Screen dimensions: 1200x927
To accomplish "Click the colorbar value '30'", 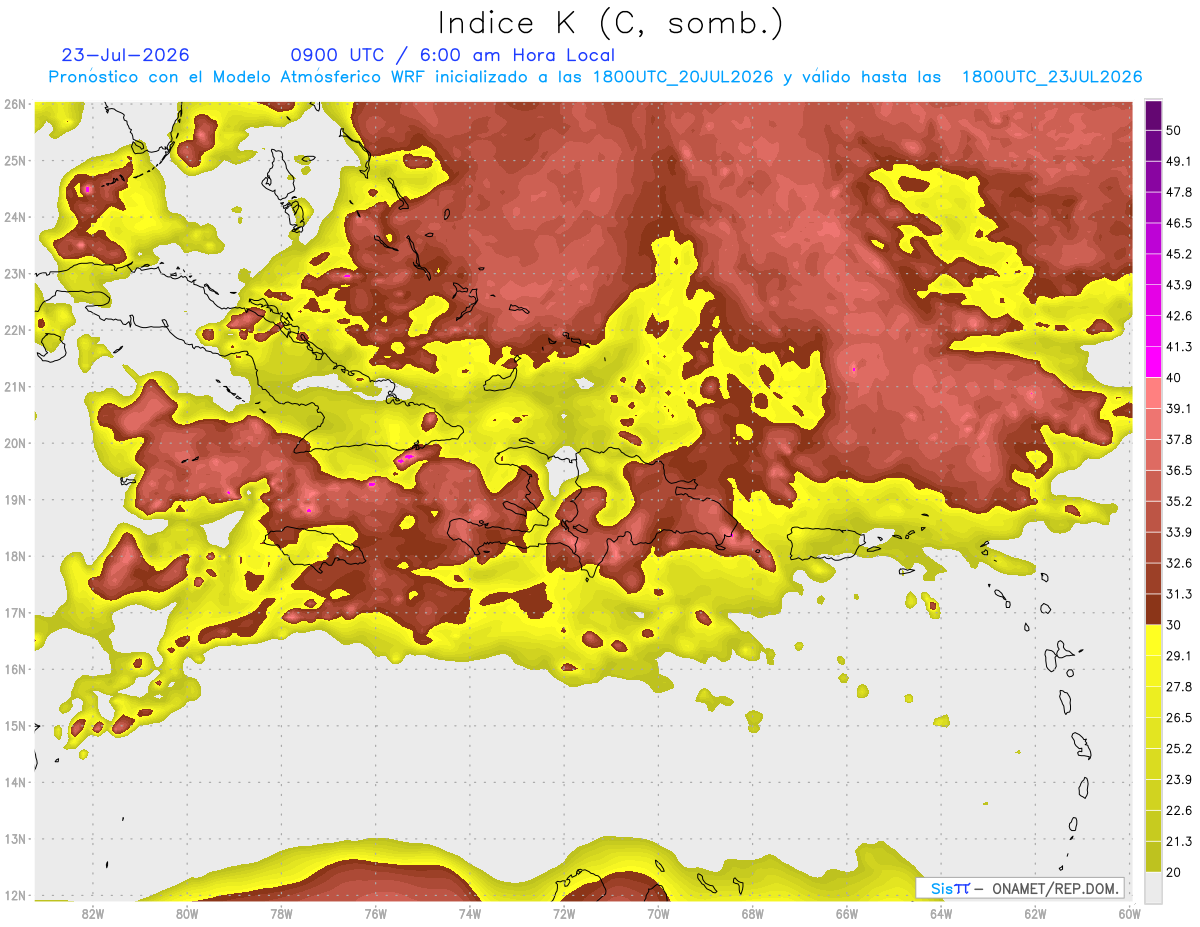I will (x=1175, y=625).
